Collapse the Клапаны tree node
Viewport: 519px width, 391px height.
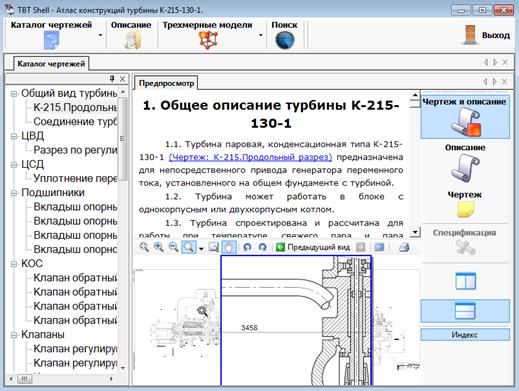coord(14,335)
